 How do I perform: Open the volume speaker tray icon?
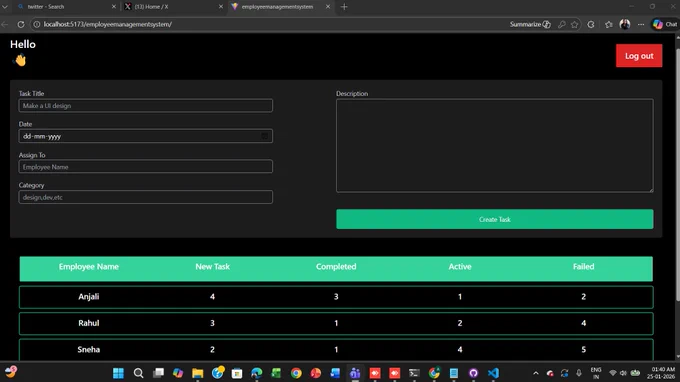pos(623,373)
